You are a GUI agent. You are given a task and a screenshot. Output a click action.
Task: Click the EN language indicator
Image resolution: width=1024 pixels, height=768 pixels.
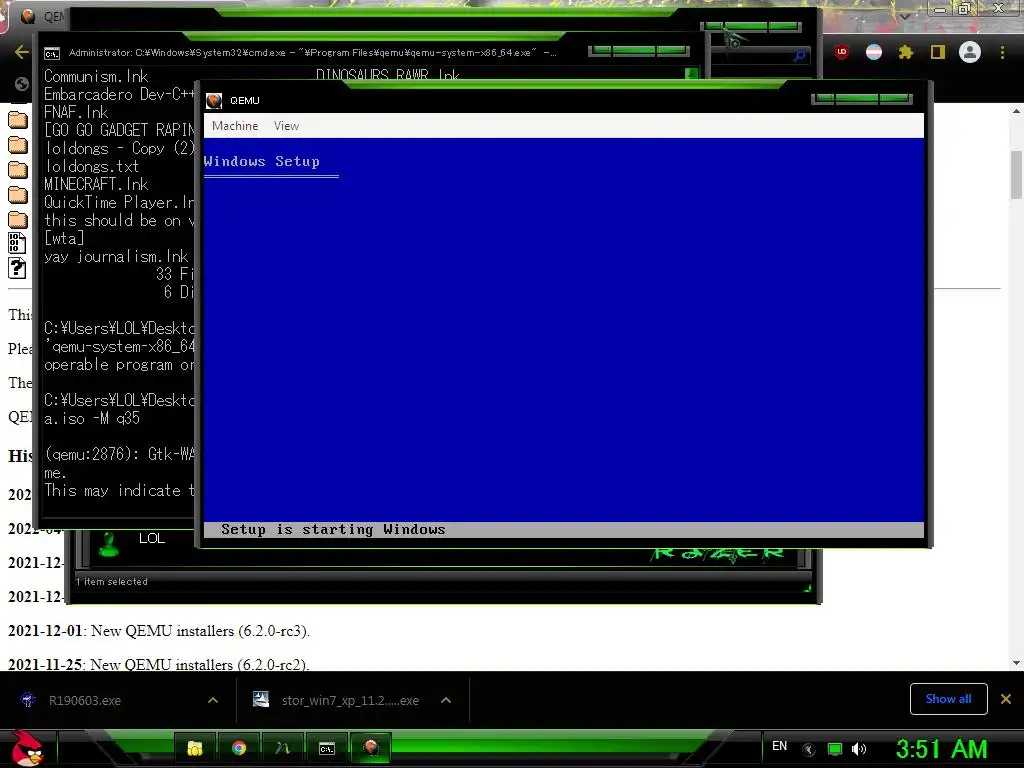coord(779,746)
